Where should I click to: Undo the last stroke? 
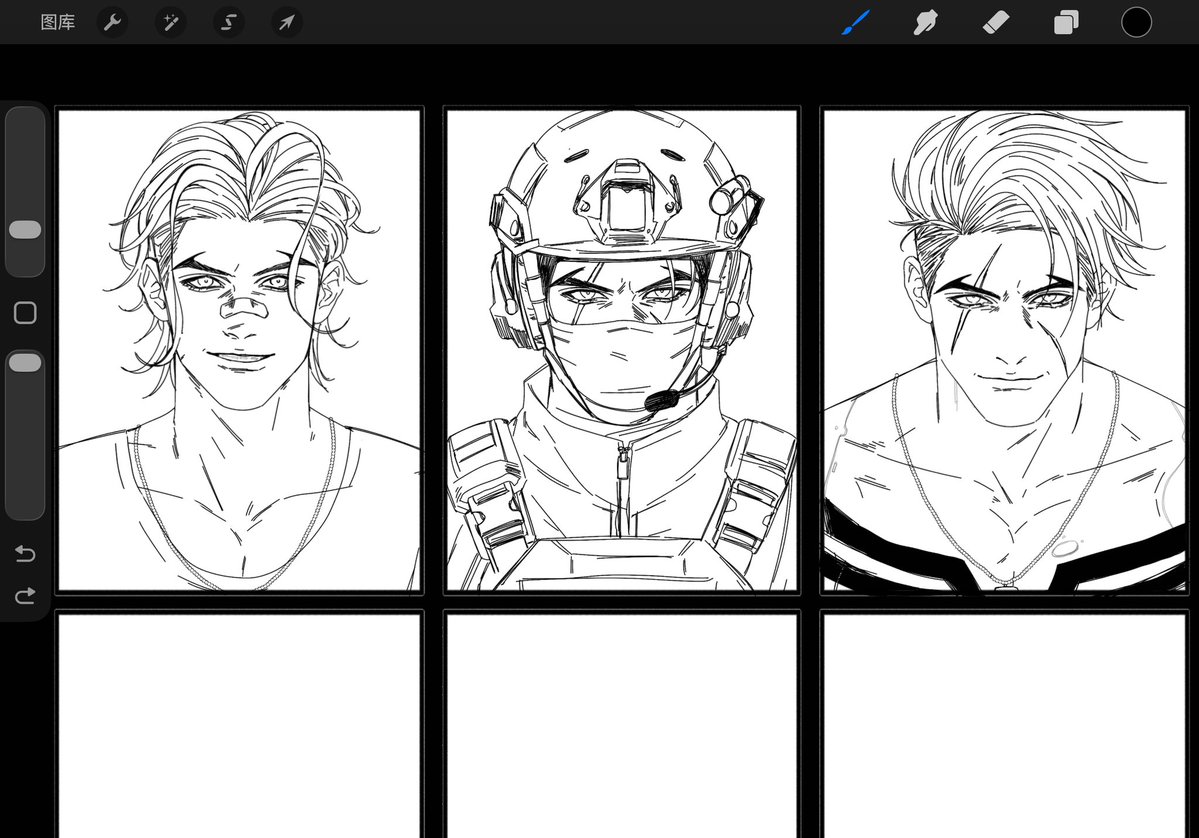pyautogui.click(x=25, y=553)
